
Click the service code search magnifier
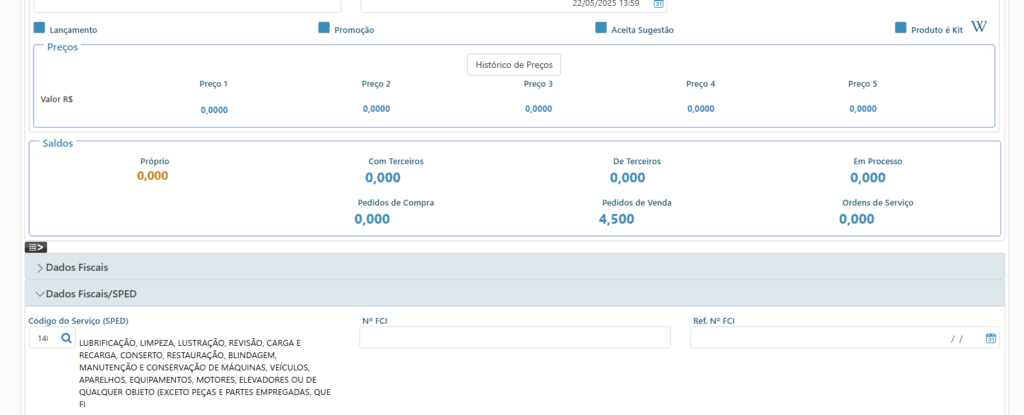[67, 339]
